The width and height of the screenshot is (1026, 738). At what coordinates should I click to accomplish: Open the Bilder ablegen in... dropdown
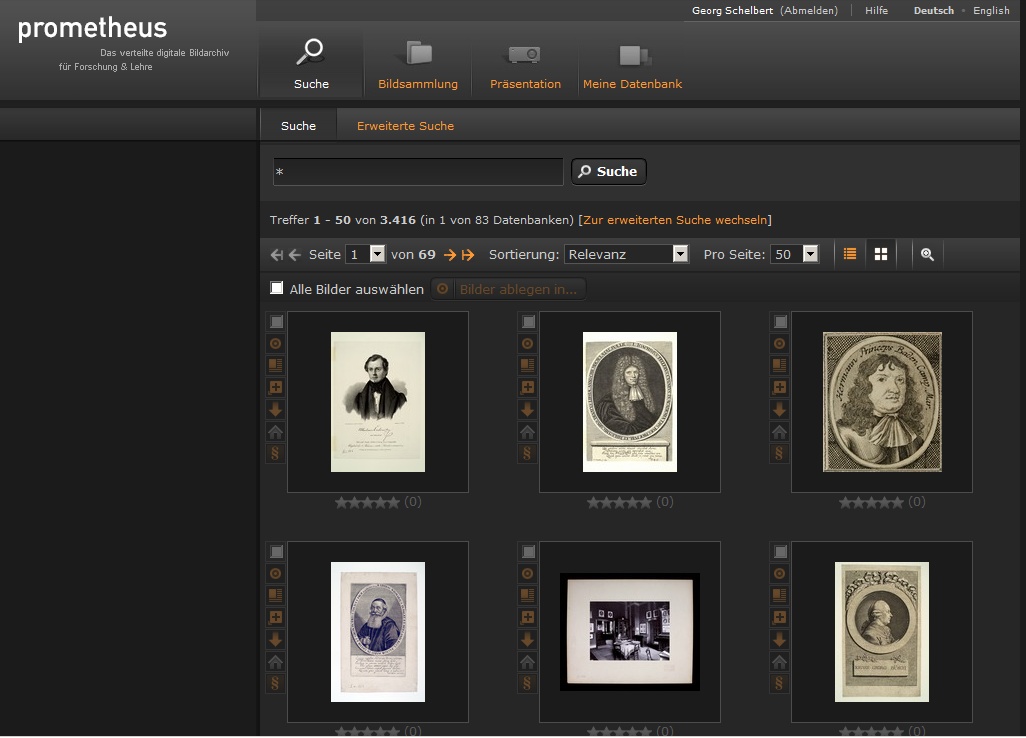click(x=508, y=289)
